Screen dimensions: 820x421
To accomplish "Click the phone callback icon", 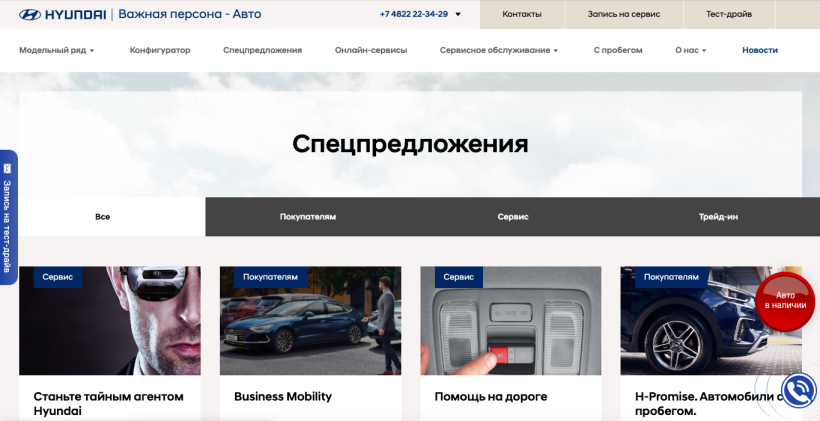I will [x=799, y=391].
